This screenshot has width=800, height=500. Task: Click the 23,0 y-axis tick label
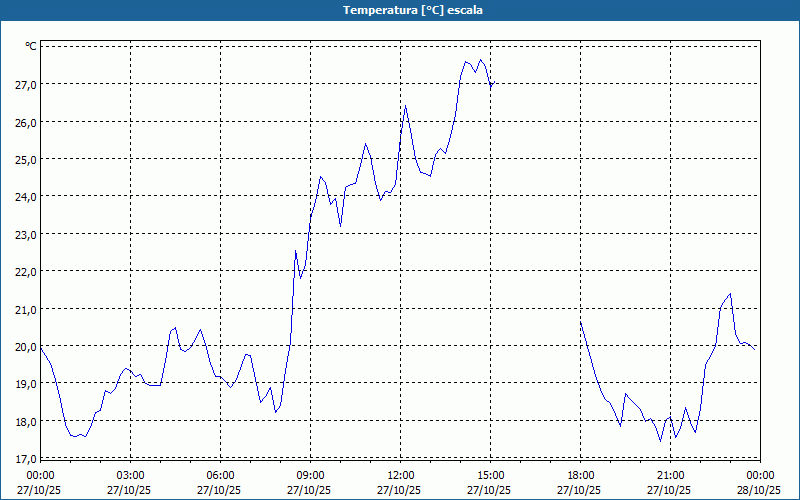26,234
